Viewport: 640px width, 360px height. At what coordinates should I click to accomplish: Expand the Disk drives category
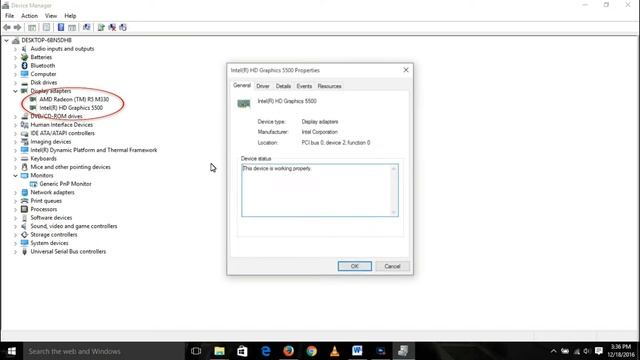[15, 82]
